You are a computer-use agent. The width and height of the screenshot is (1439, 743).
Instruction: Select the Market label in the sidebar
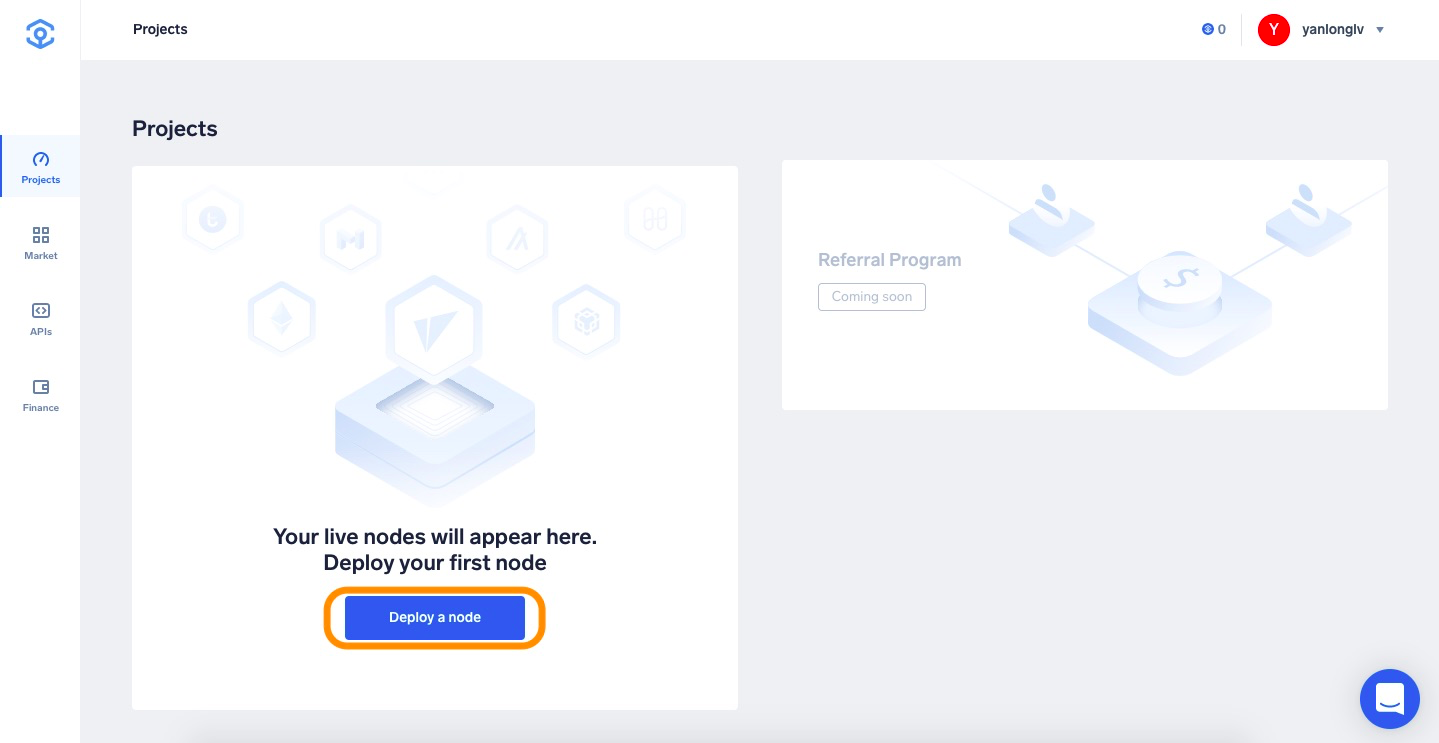[41, 256]
